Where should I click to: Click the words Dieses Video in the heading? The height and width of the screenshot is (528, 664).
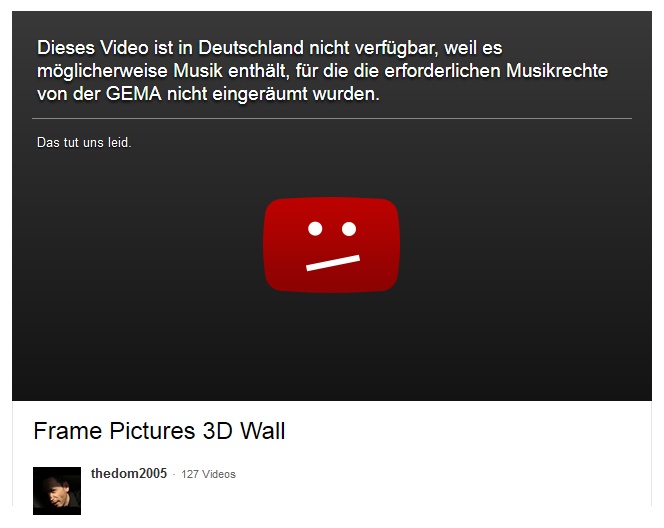93,47
